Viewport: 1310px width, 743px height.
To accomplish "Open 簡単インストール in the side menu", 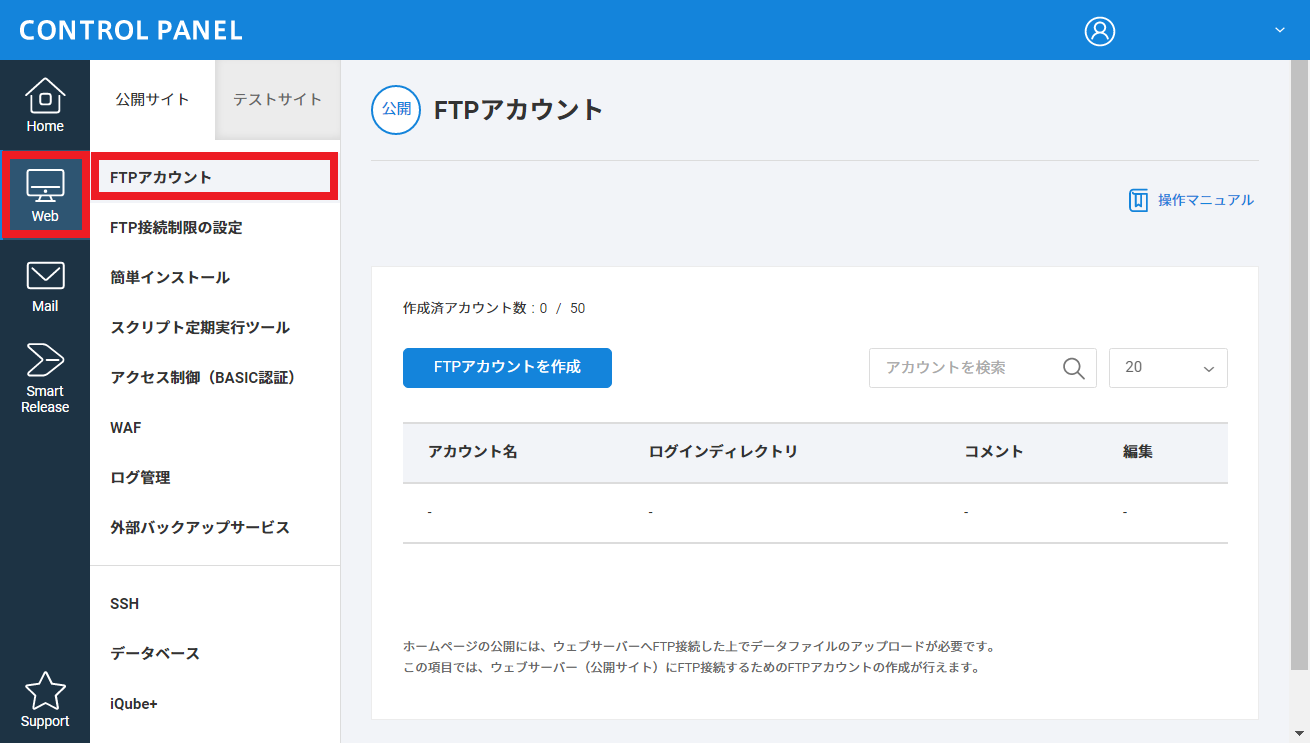I will tap(170, 278).
